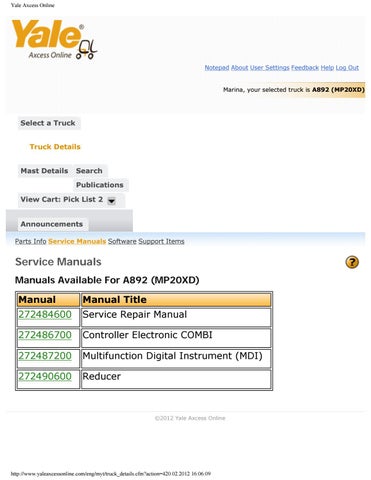Open the Select a Truck menu
The height and width of the screenshot is (480, 371).
(48, 123)
